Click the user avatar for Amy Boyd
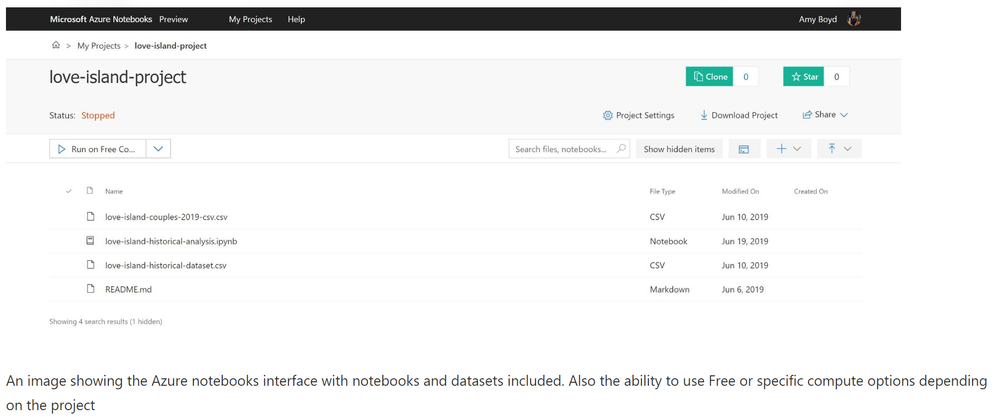Image resolution: width=999 pixels, height=417 pixels. (x=854, y=19)
